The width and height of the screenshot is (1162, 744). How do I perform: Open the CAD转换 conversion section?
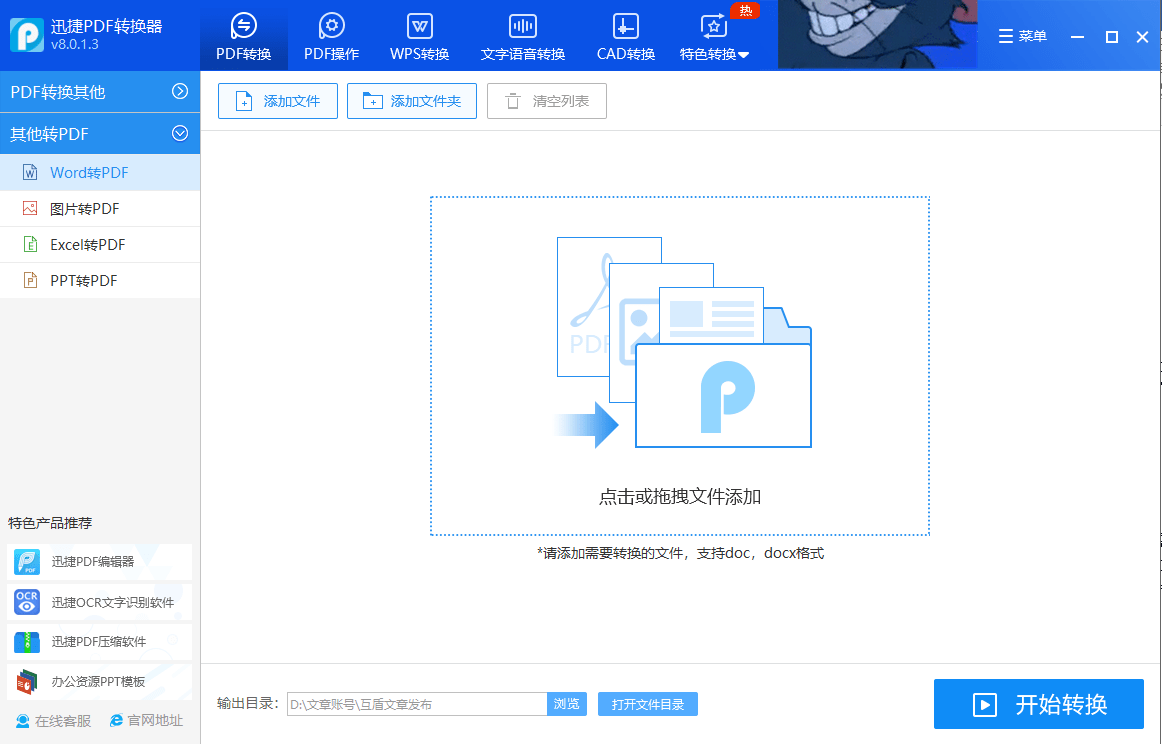[x=624, y=34]
